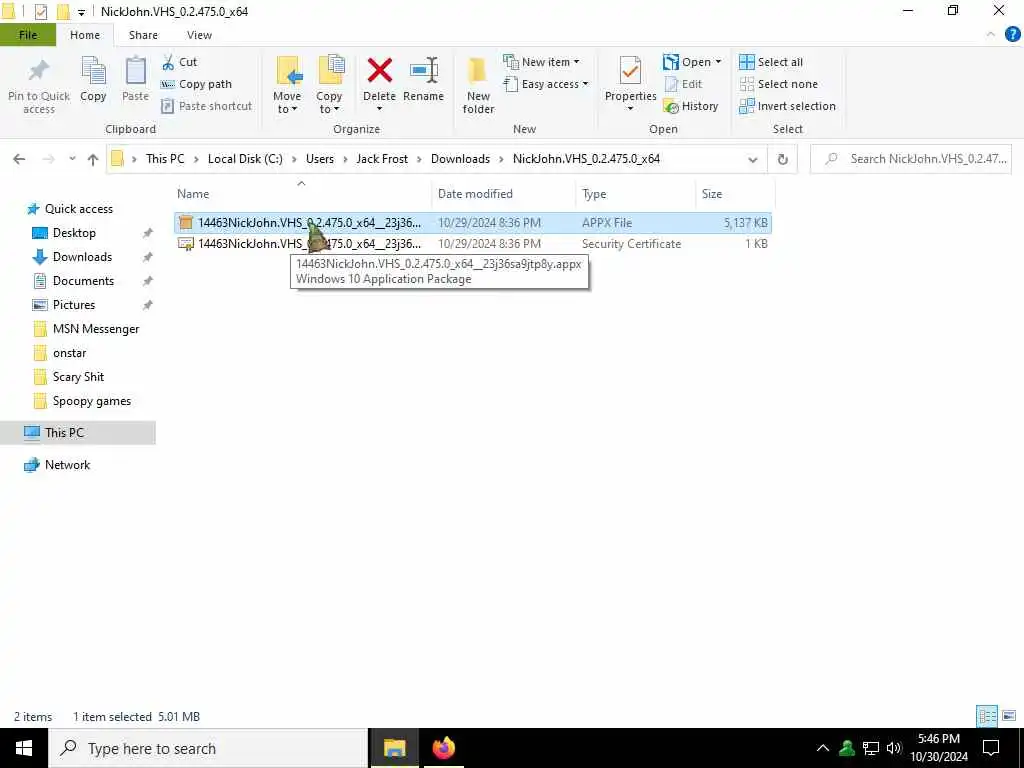The height and width of the screenshot is (768, 1024).
Task: Click the Paste clipboard icon
Action: click(x=135, y=78)
